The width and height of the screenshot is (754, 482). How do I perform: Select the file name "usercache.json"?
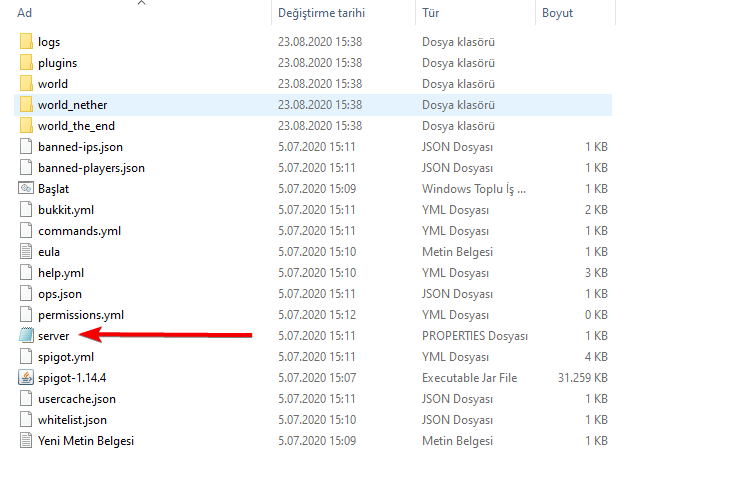(77, 399)
